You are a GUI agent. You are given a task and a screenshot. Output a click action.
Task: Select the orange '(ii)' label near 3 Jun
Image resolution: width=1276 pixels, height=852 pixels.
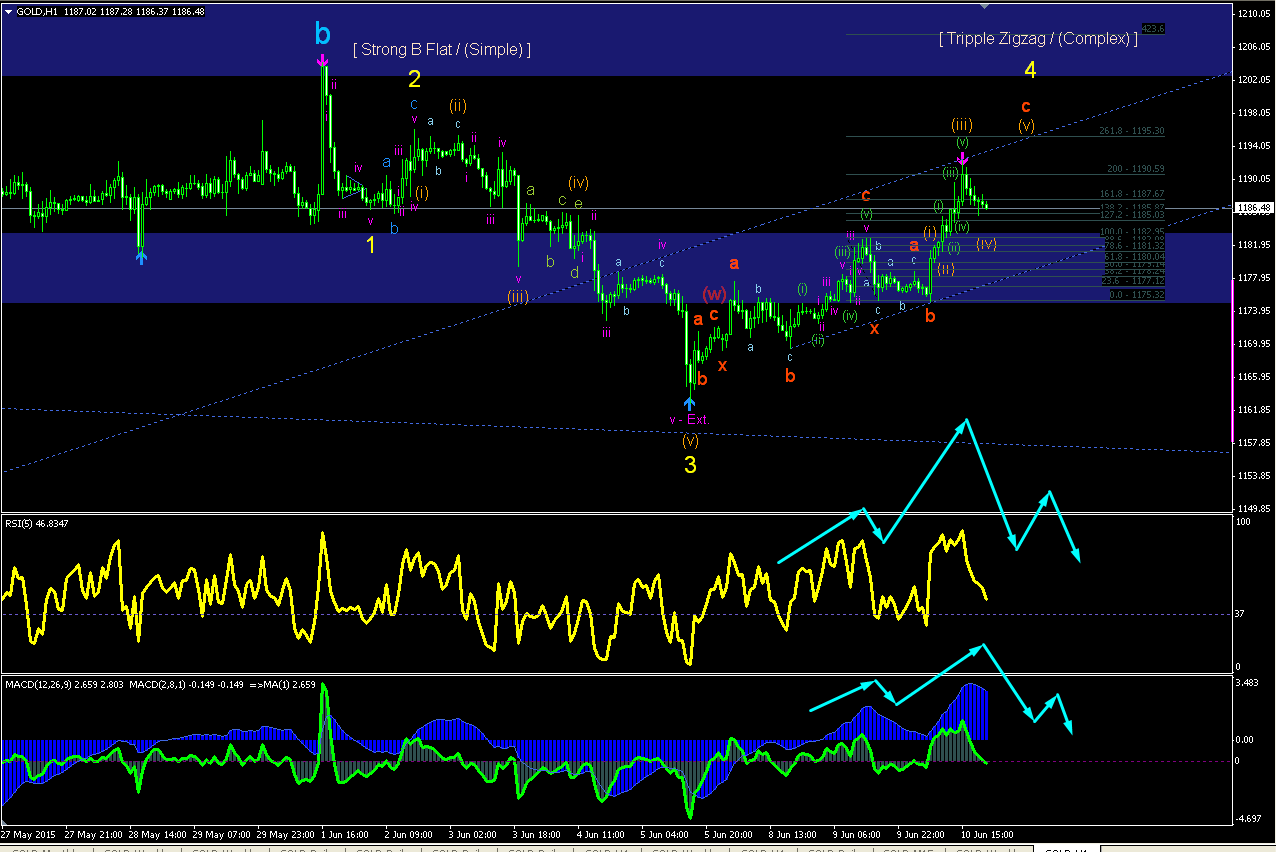[458, 104]
